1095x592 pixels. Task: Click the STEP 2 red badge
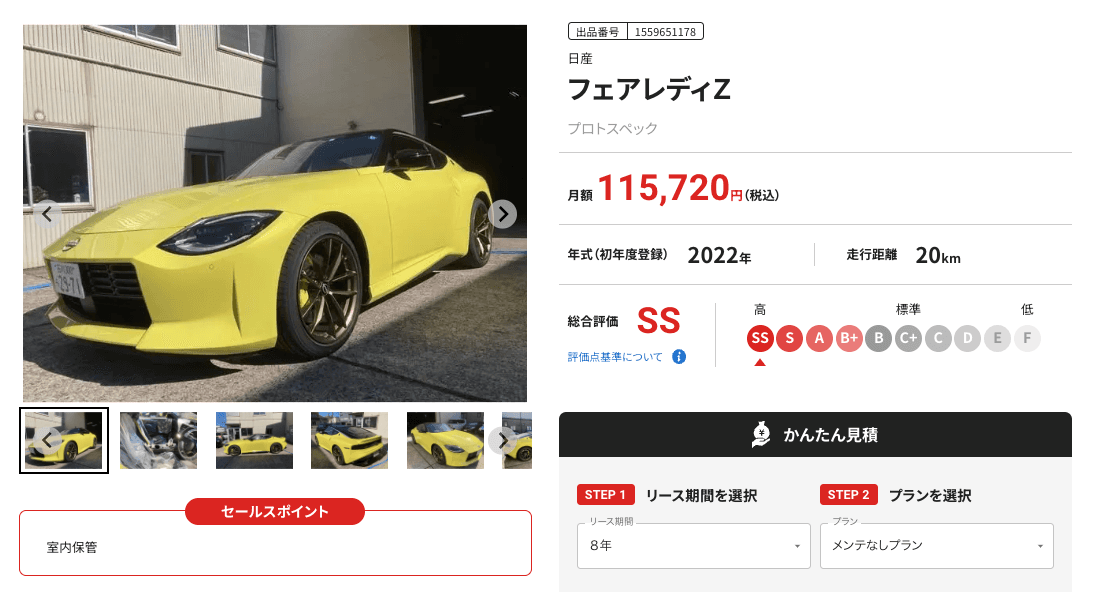point(848,494)
